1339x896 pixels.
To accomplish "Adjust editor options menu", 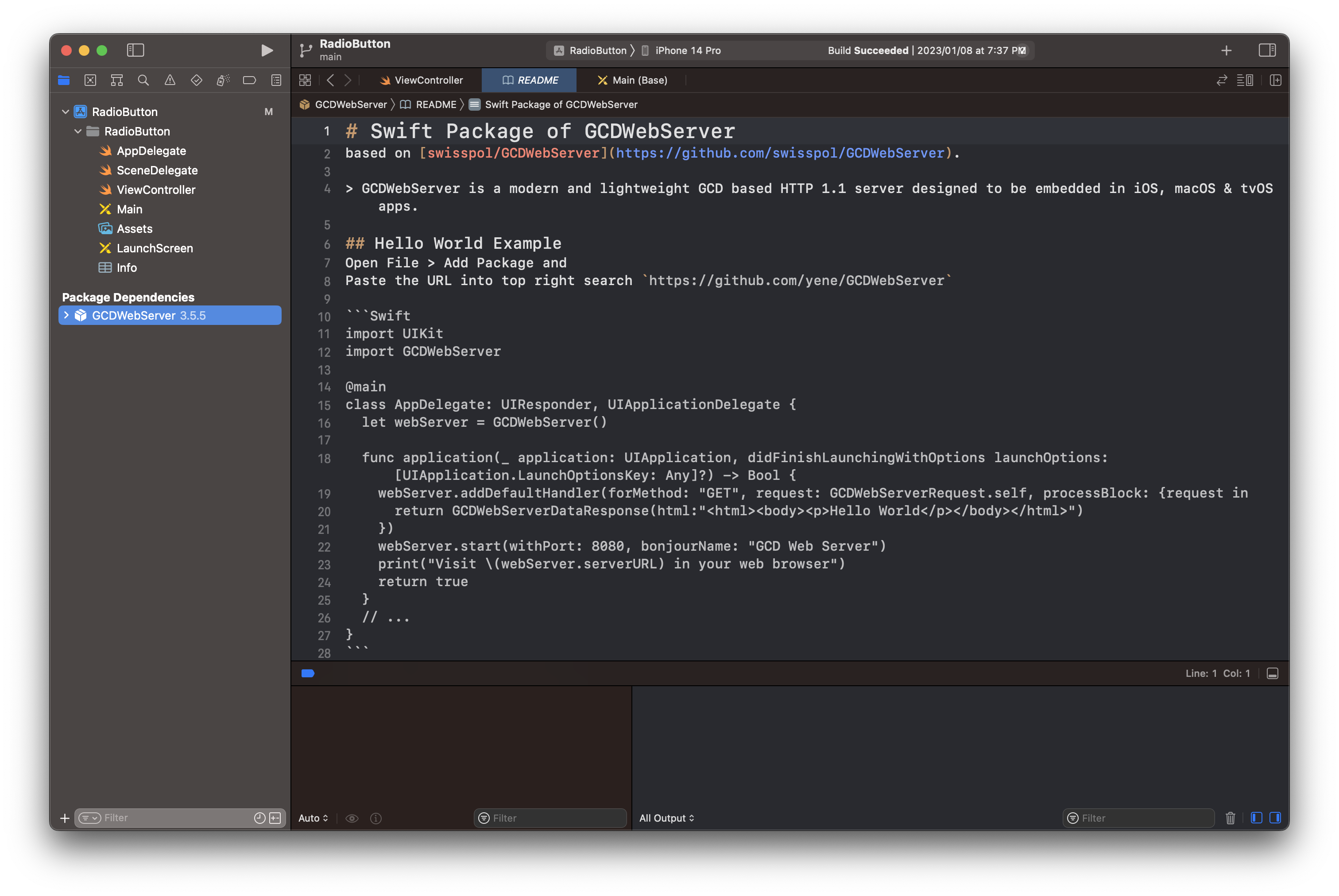I will [1245, 80].
